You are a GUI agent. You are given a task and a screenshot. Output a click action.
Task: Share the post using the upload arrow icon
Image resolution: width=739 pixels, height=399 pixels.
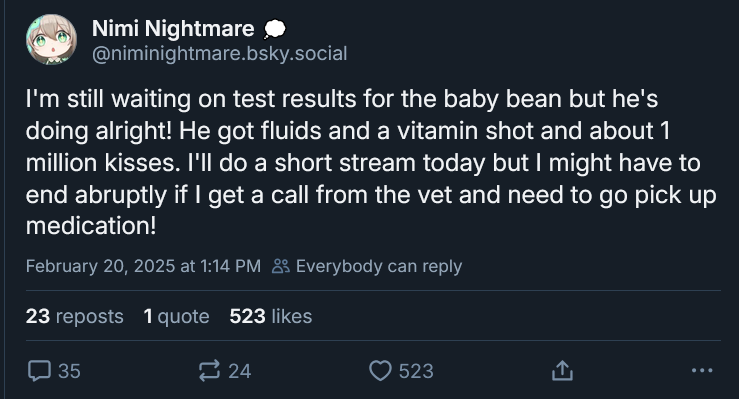[x=562, y=371]
